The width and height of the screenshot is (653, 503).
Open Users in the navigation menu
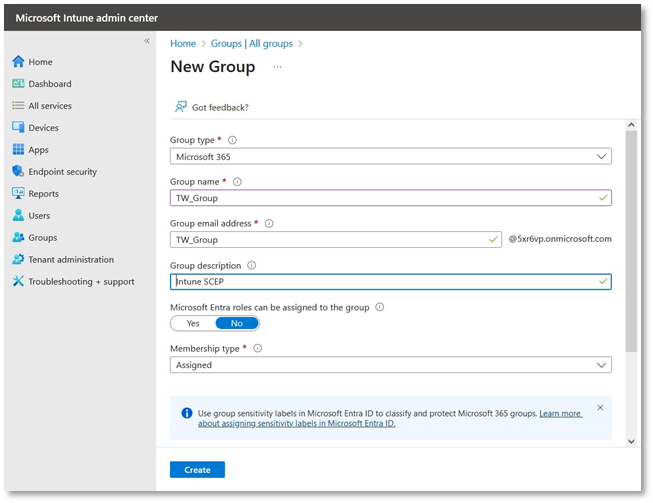coord(39,216)
